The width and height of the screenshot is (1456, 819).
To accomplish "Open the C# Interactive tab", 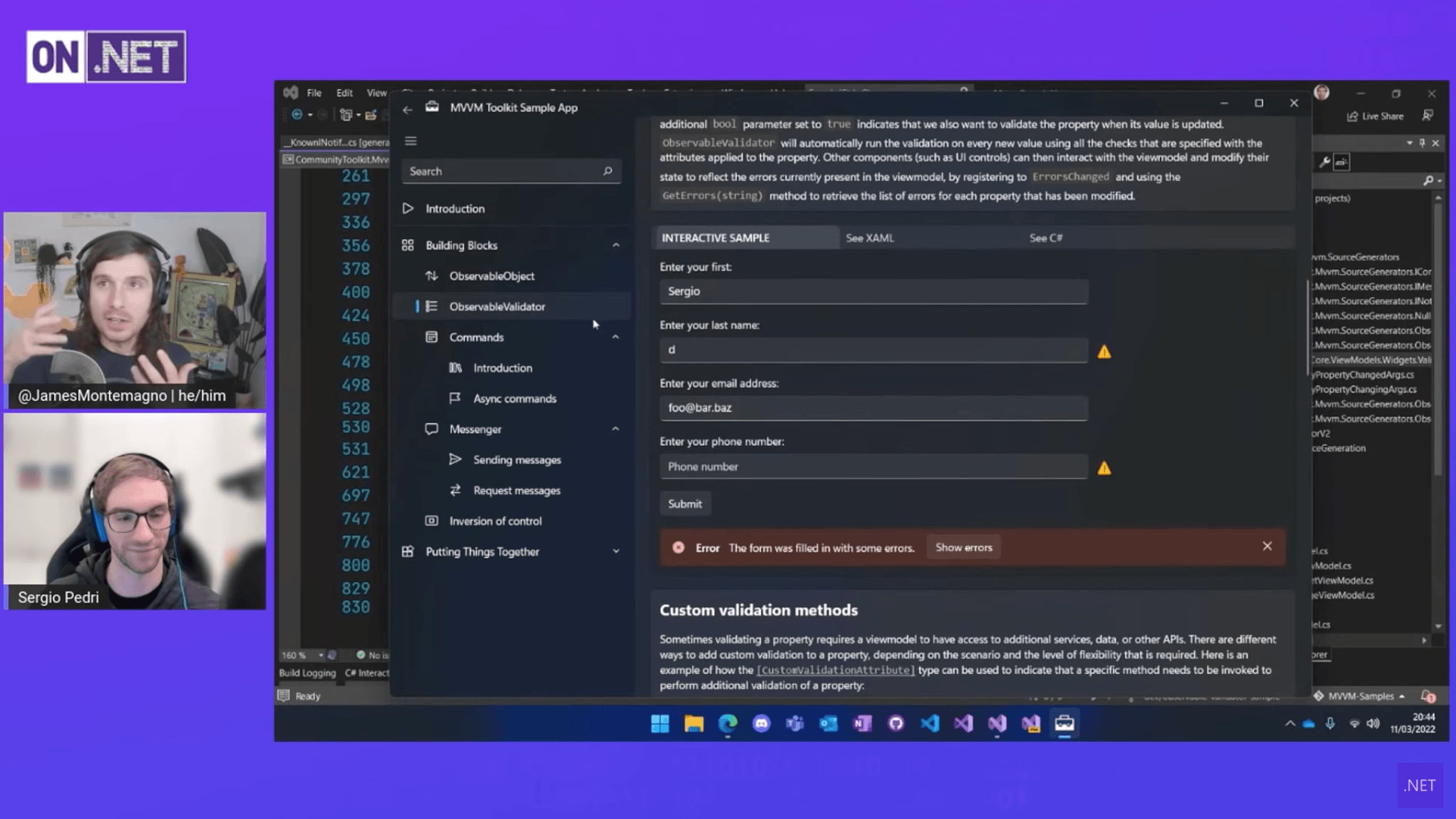I will [367, 673].
